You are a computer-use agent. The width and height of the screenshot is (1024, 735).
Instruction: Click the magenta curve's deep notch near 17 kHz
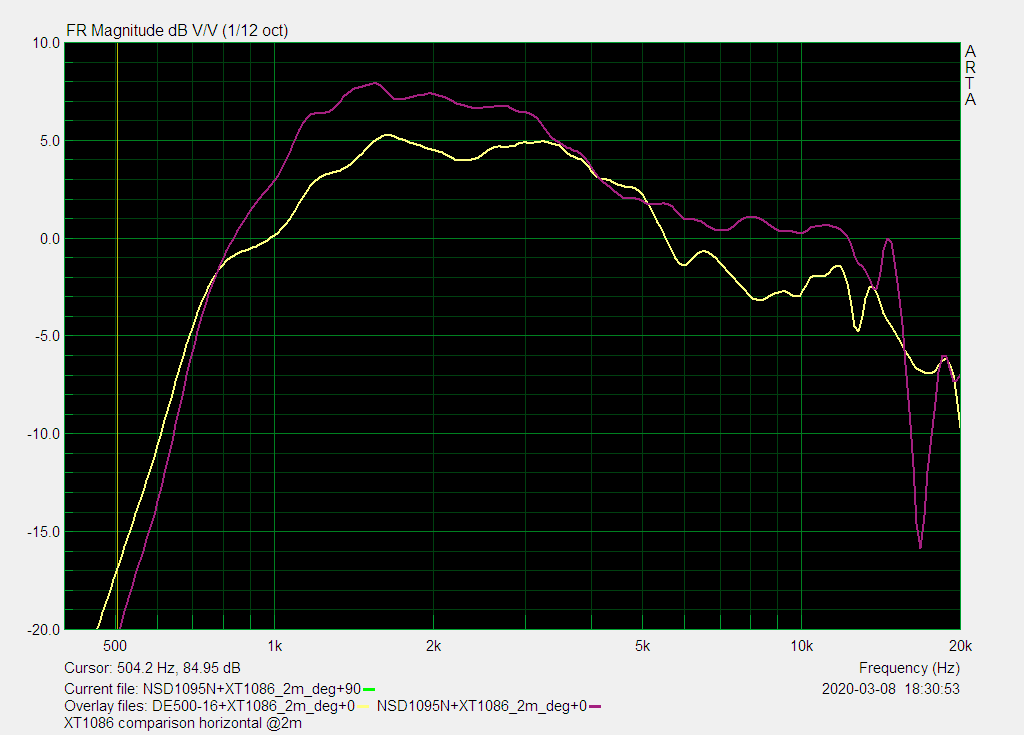[x=920, y=546]
